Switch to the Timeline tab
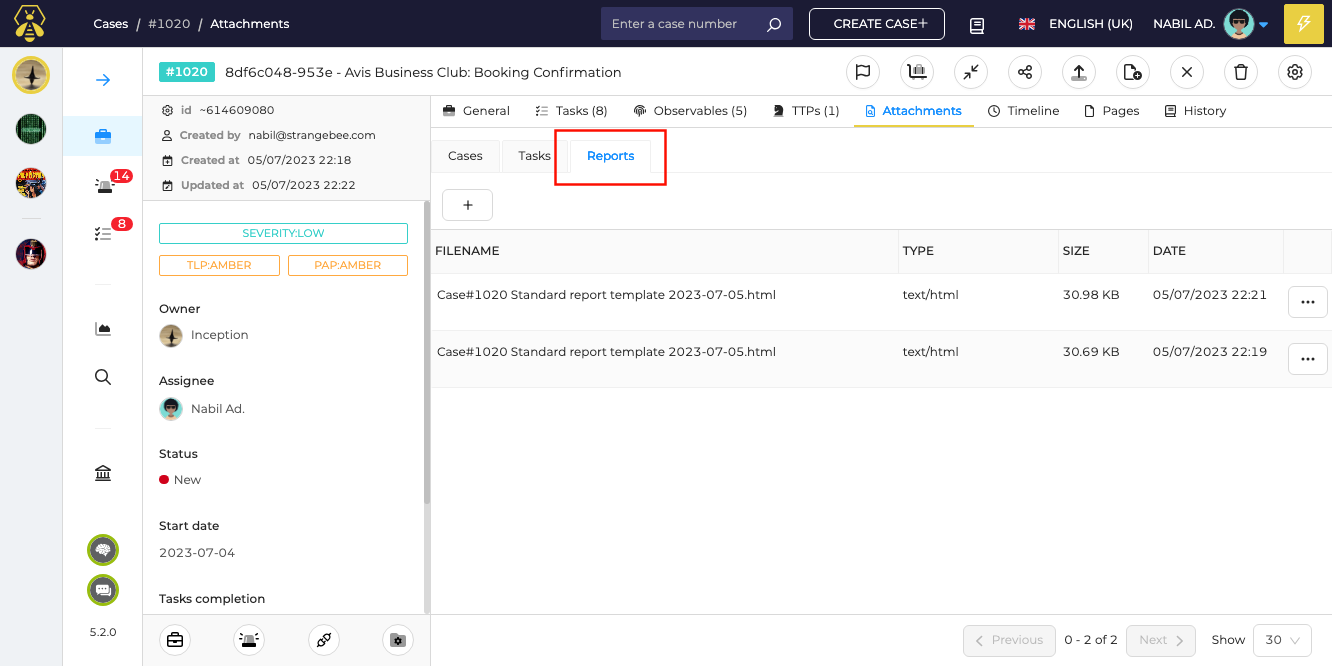This screenshot has height=666, width=1332. click(x=1023, y=111)
